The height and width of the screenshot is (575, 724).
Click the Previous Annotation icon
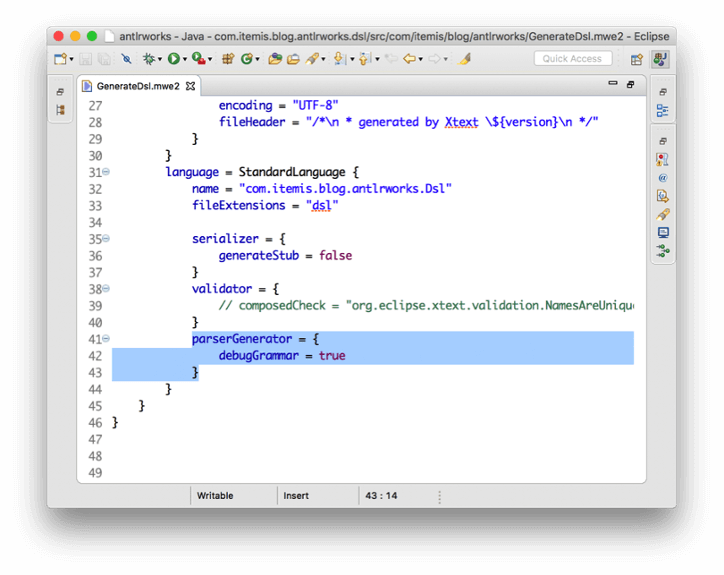[x=365, y=59]
